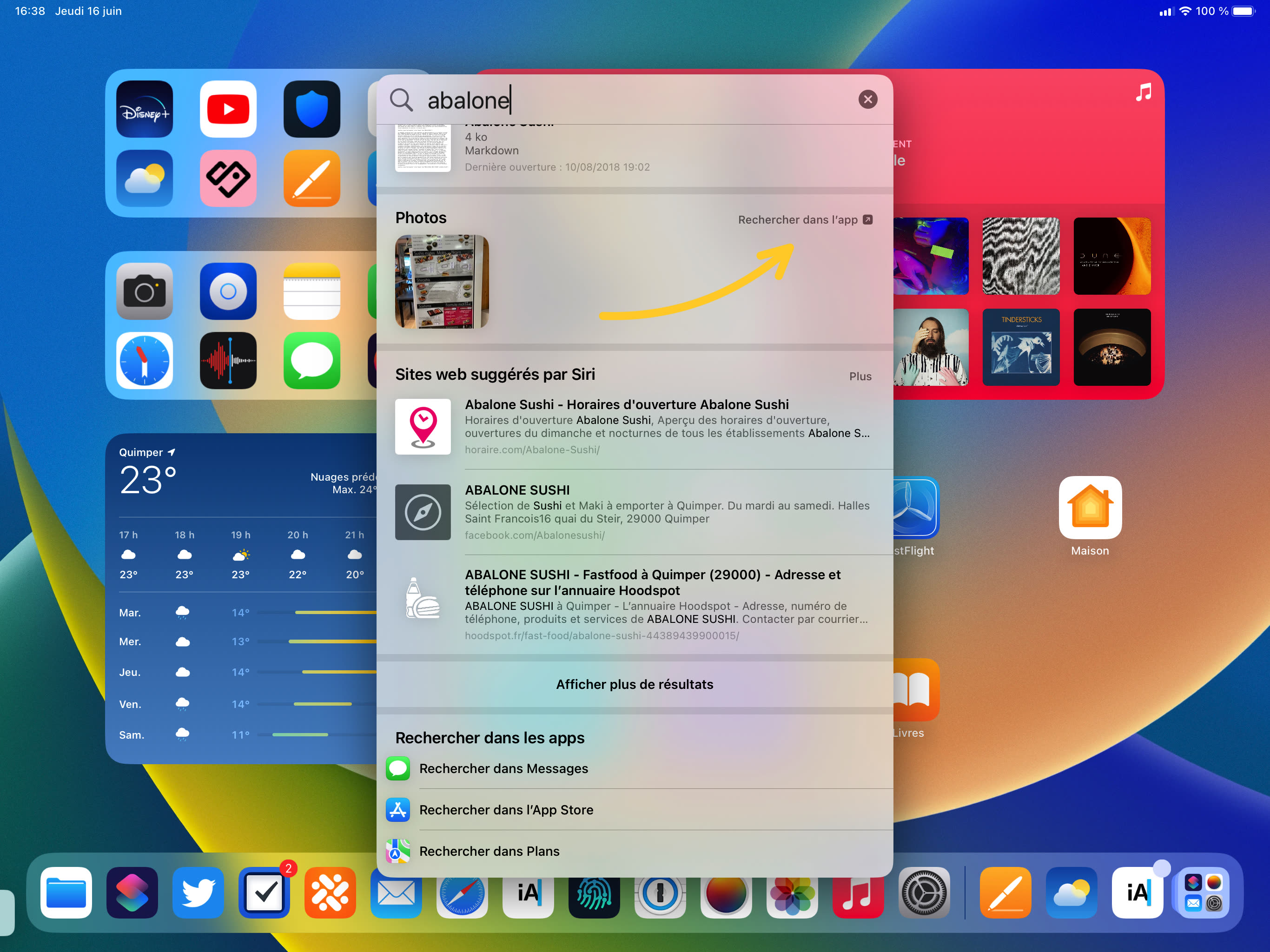Launch the Voice Memos app
This screenshot has width=1270, height=952.
(x=228, y=361)
